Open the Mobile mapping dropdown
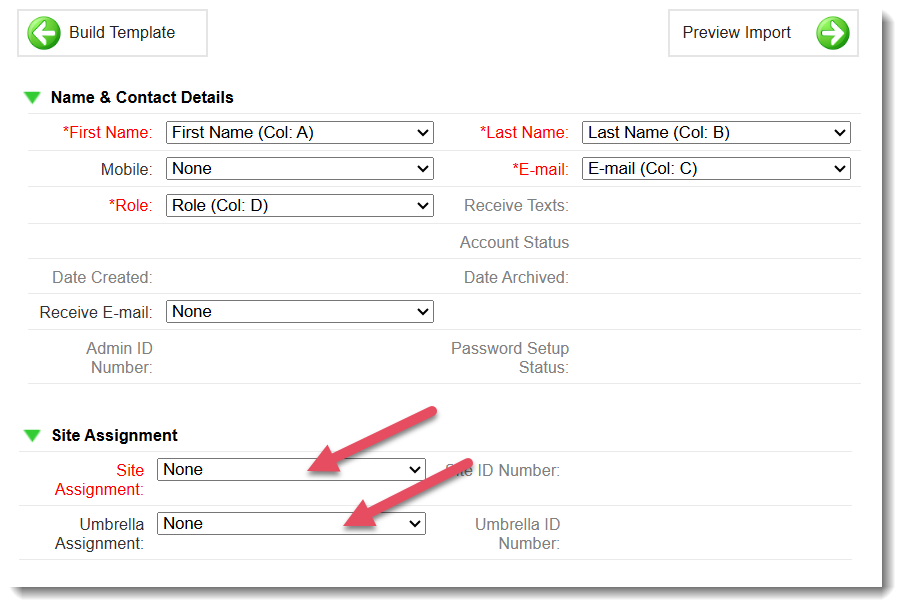The width and height of the screenshot is (905, 610). [x=300, y=169]
